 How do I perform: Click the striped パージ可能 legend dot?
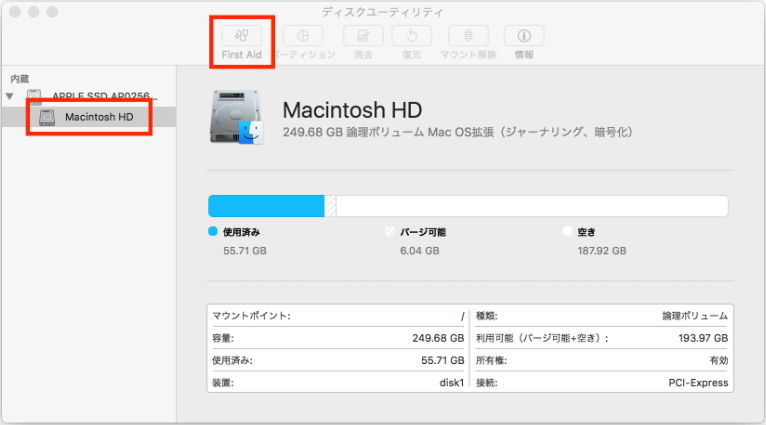pos(389,232)
